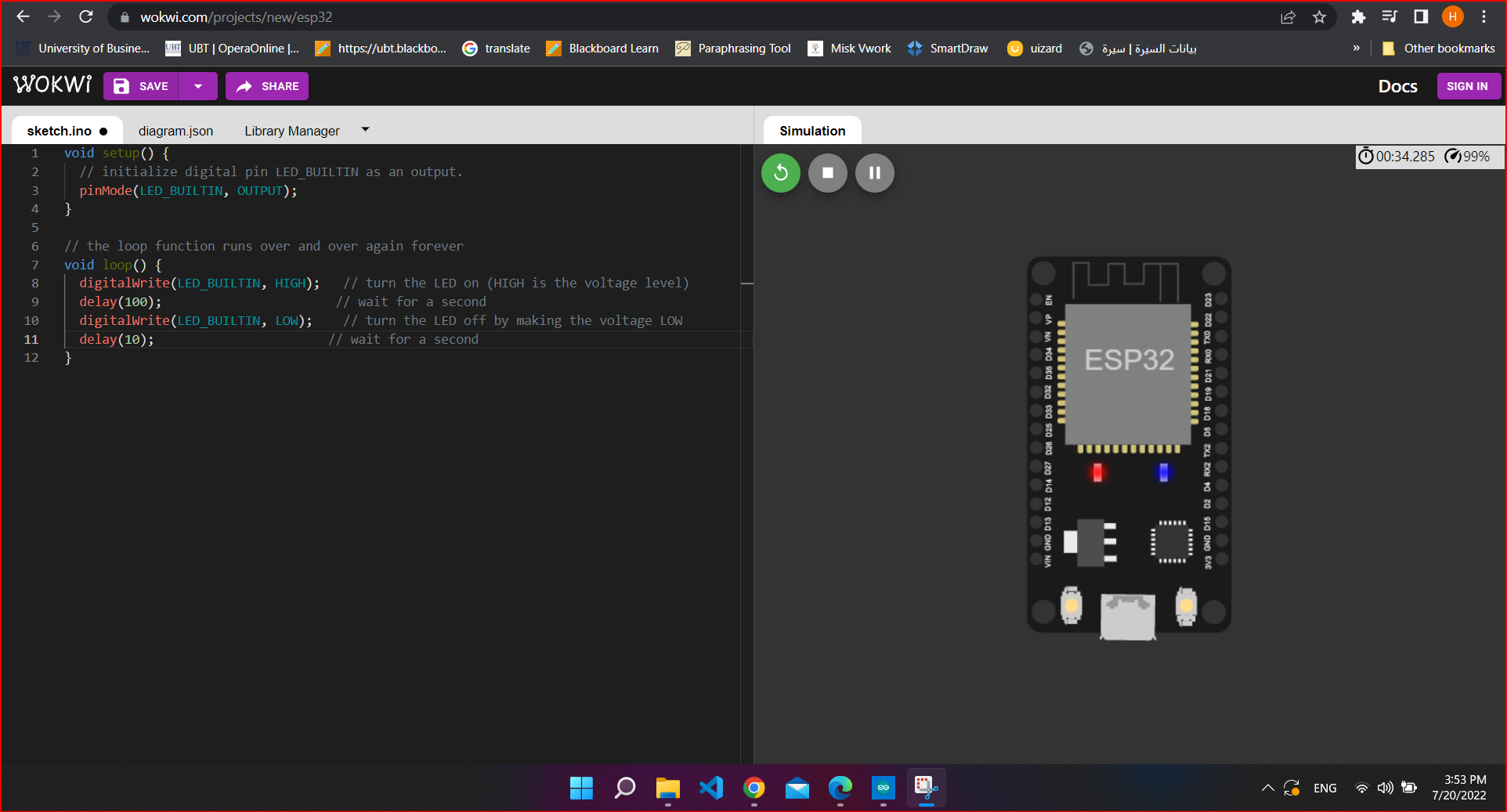The height and width of the screenshot is (812, 1507).
Task: Launch Visual Studio Code from the taskbar
Action: 710,788
